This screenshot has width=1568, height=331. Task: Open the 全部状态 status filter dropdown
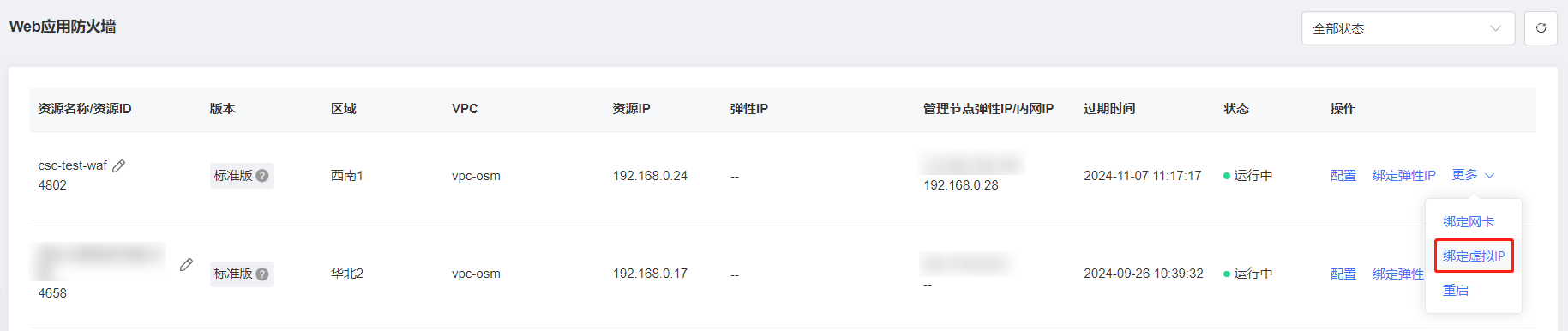point(1408,28)
